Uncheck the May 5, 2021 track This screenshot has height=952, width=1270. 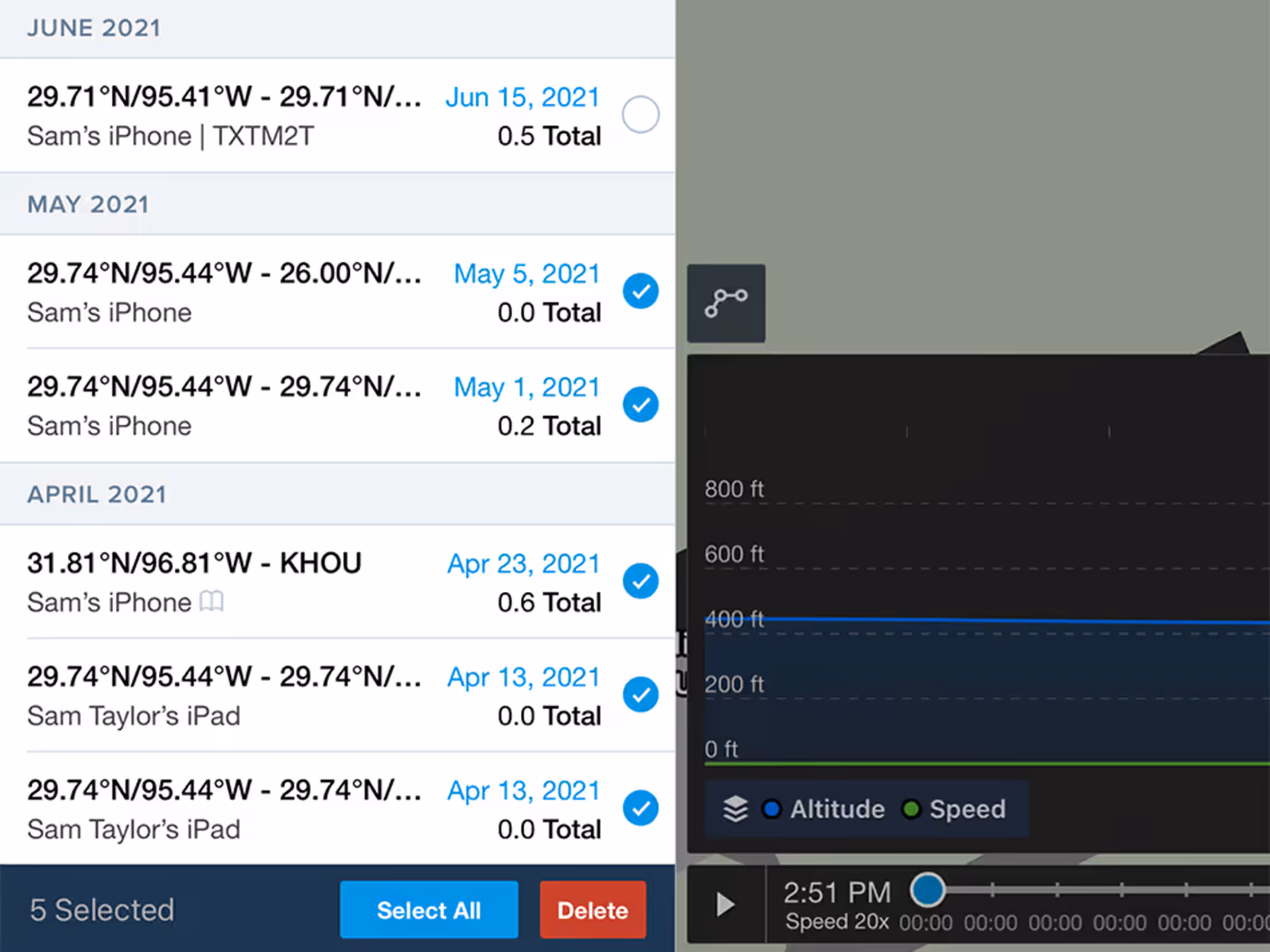(640, 291)
